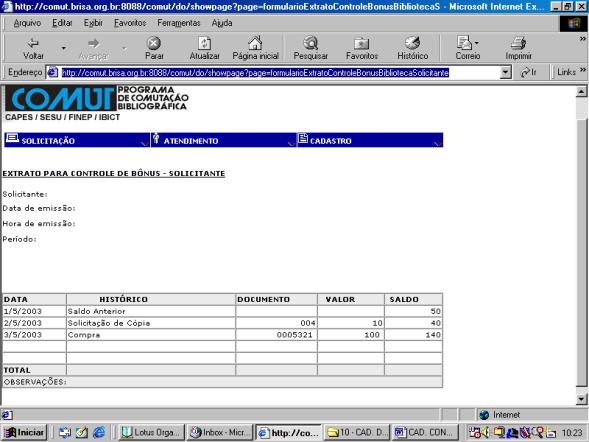Click the Iniciar start button
The width and height of the screenshot is (589, 442).
point(25,433)
